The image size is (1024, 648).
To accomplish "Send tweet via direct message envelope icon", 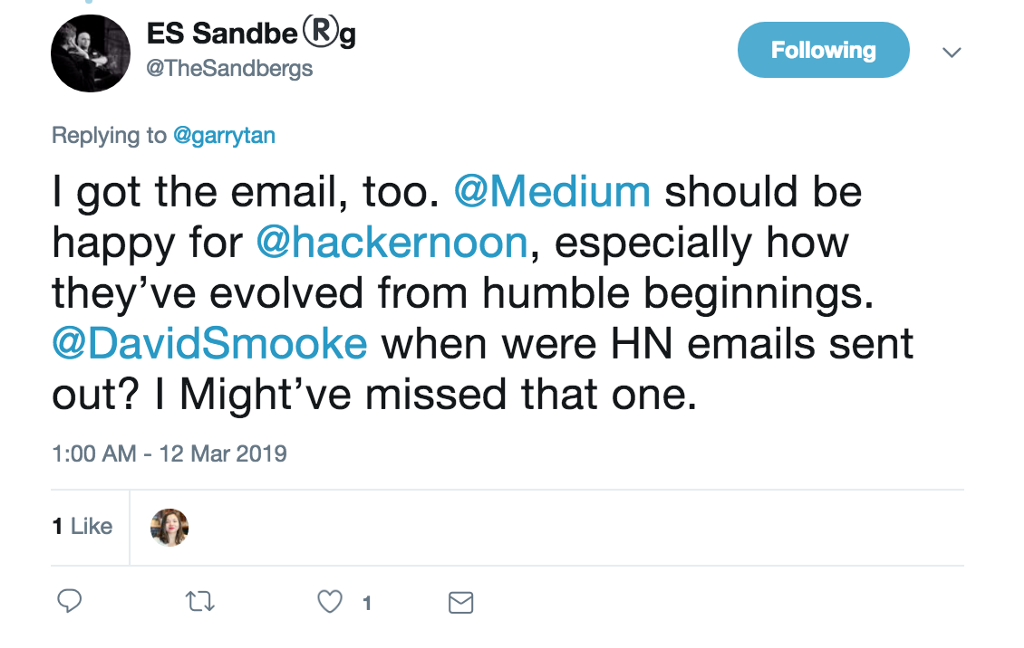I will (x=460, y=603).
